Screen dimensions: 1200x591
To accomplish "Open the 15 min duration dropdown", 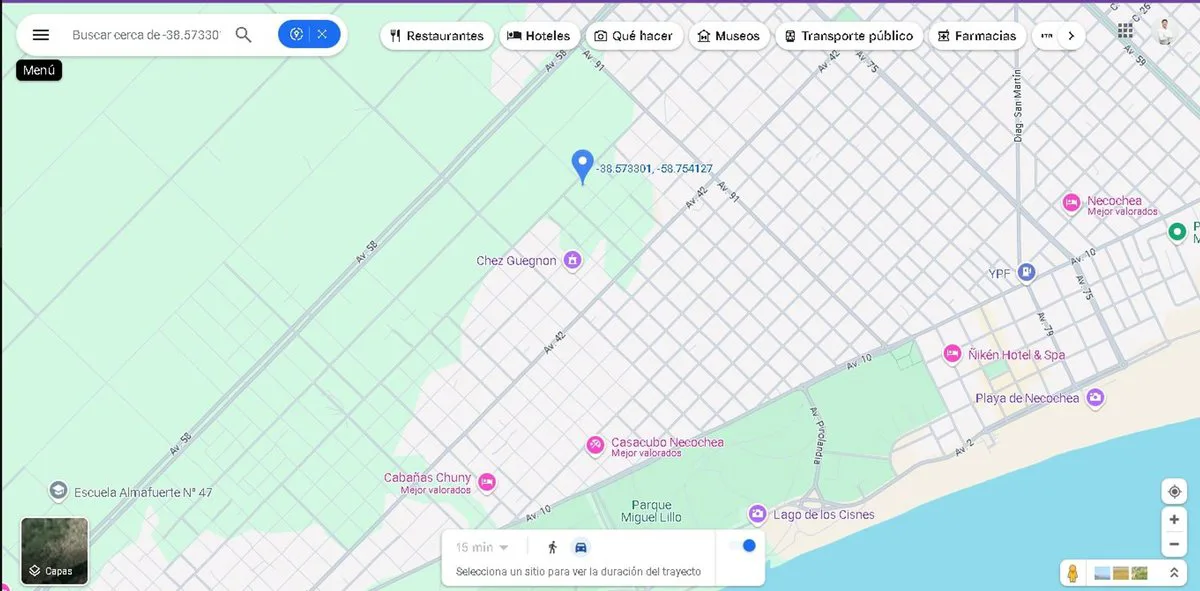I will coord(483,547).
